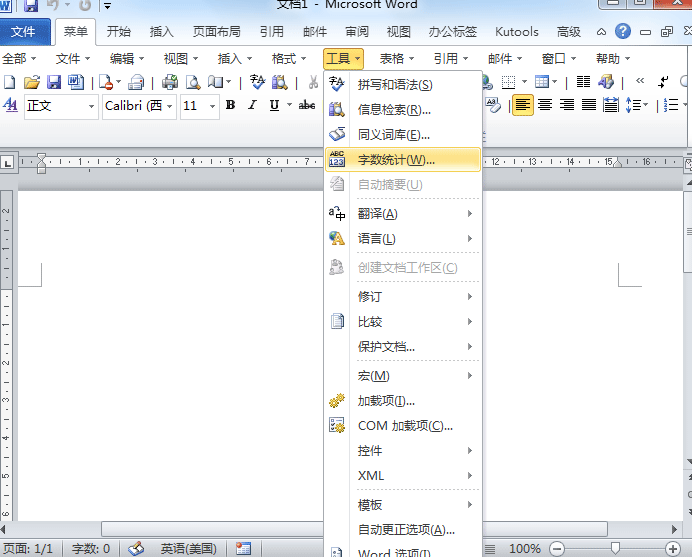Image resolution: width=692 pixels, height=557 pixels.
Task: Select 拼写和语法(S) menu entry
Action: click(x=403, y=85)
